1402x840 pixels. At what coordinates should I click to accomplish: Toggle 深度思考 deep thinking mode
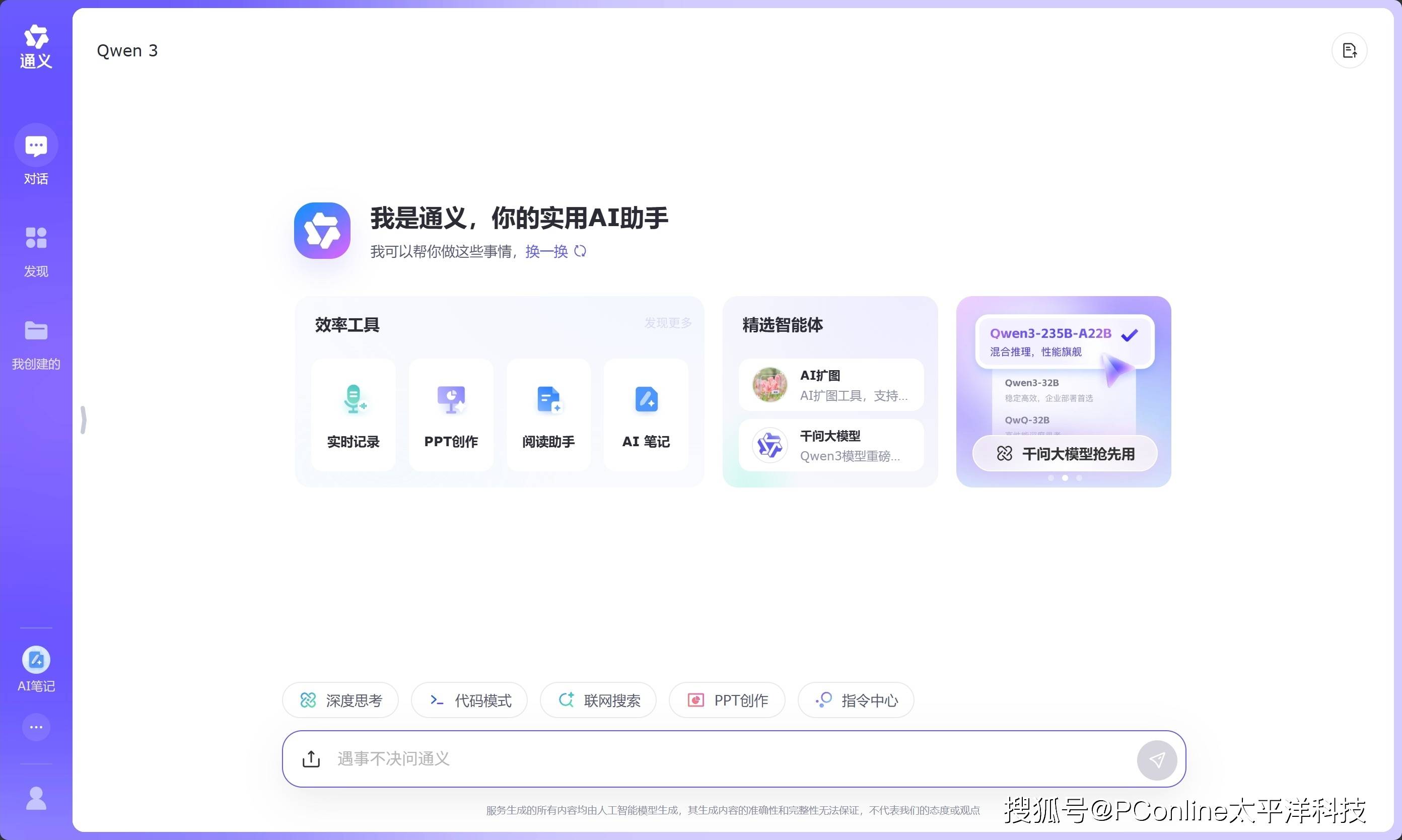pyautogui.click(x=340, y=700)
